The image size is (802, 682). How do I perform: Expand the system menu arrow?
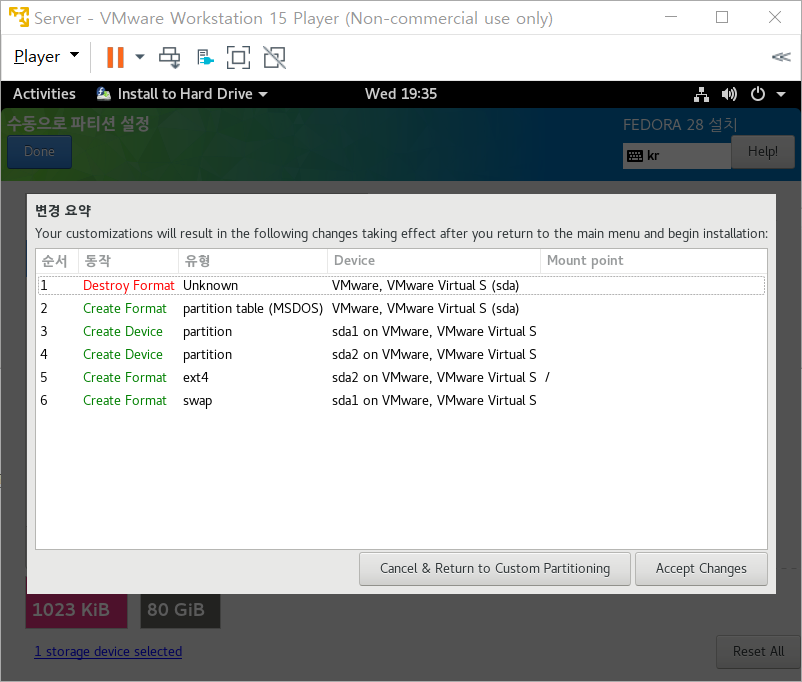tap(781, 94)
